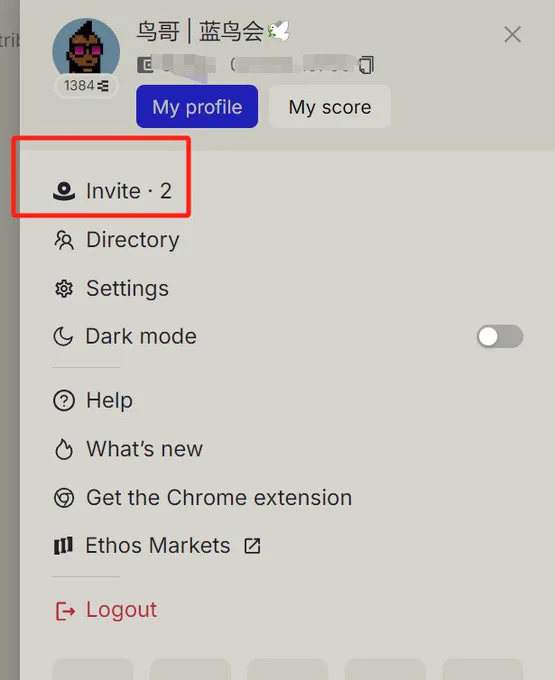Click the wallet icon beside address

[x=145, y=65]
